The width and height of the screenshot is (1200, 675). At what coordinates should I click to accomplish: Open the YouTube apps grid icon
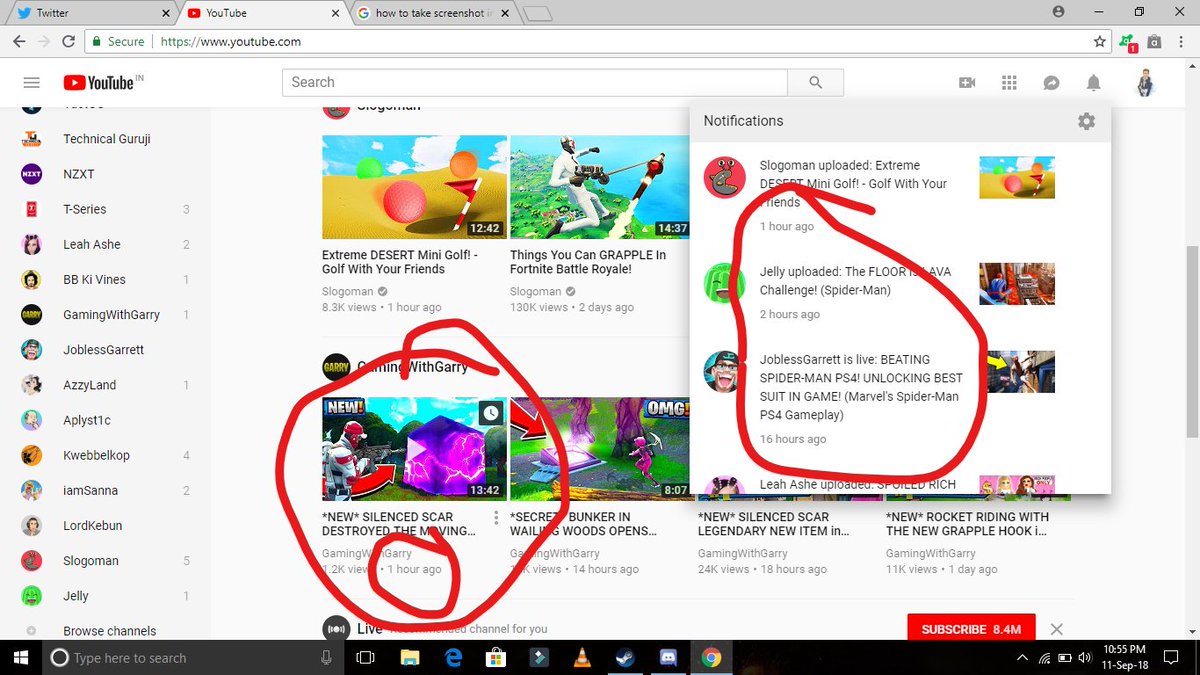(x=1009, y=83)
